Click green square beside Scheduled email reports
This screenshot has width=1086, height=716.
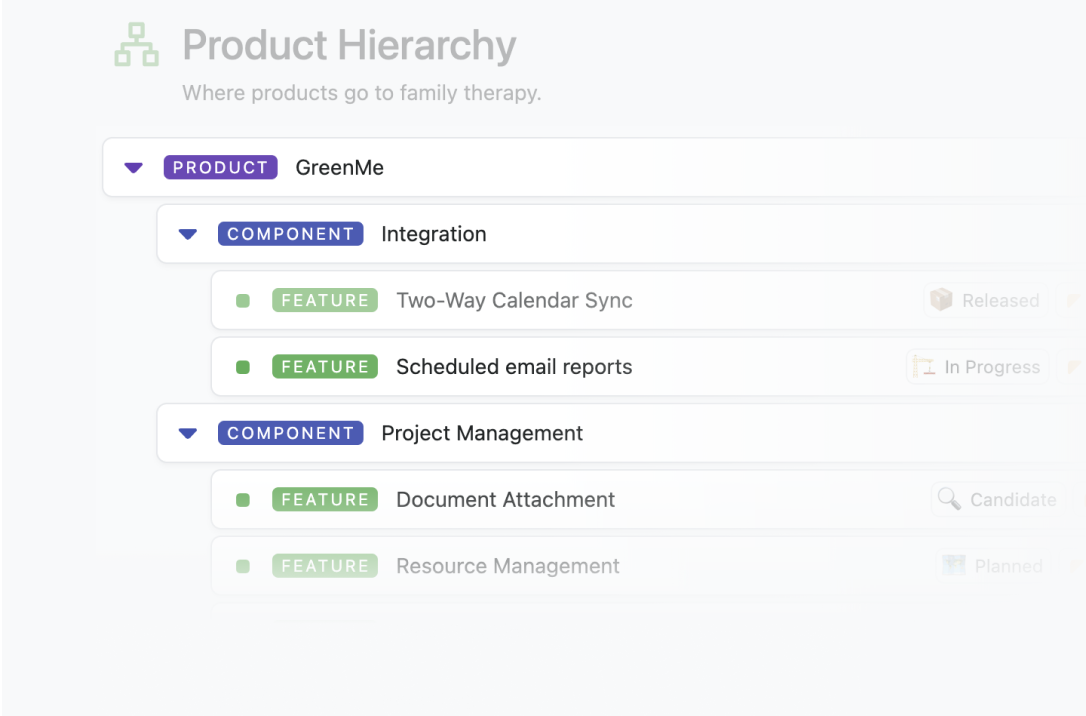click(x=243, y=367)
